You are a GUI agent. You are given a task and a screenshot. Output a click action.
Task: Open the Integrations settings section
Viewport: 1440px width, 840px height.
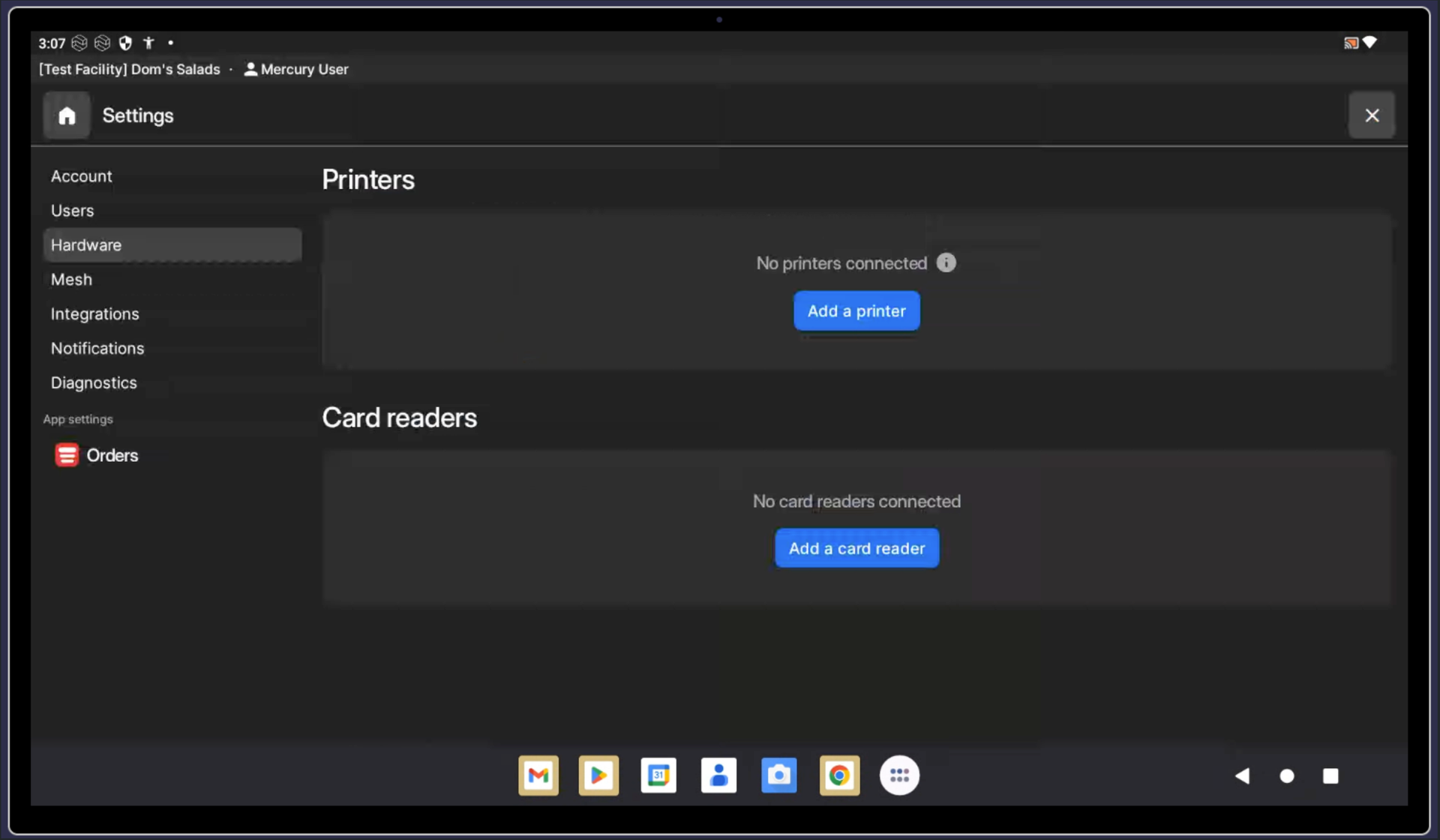tap(94, 314)
